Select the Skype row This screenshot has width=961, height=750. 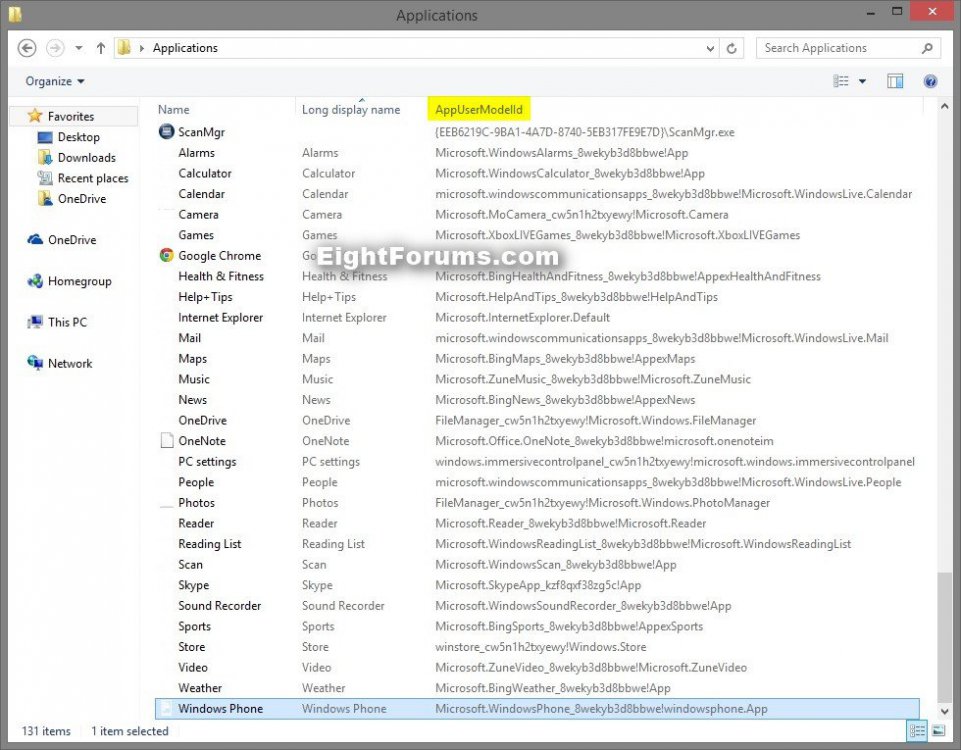tap(537, 585)
